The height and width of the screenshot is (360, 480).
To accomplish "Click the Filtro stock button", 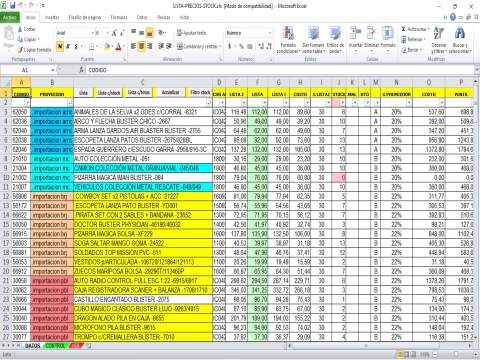I will tap(200, 92).
